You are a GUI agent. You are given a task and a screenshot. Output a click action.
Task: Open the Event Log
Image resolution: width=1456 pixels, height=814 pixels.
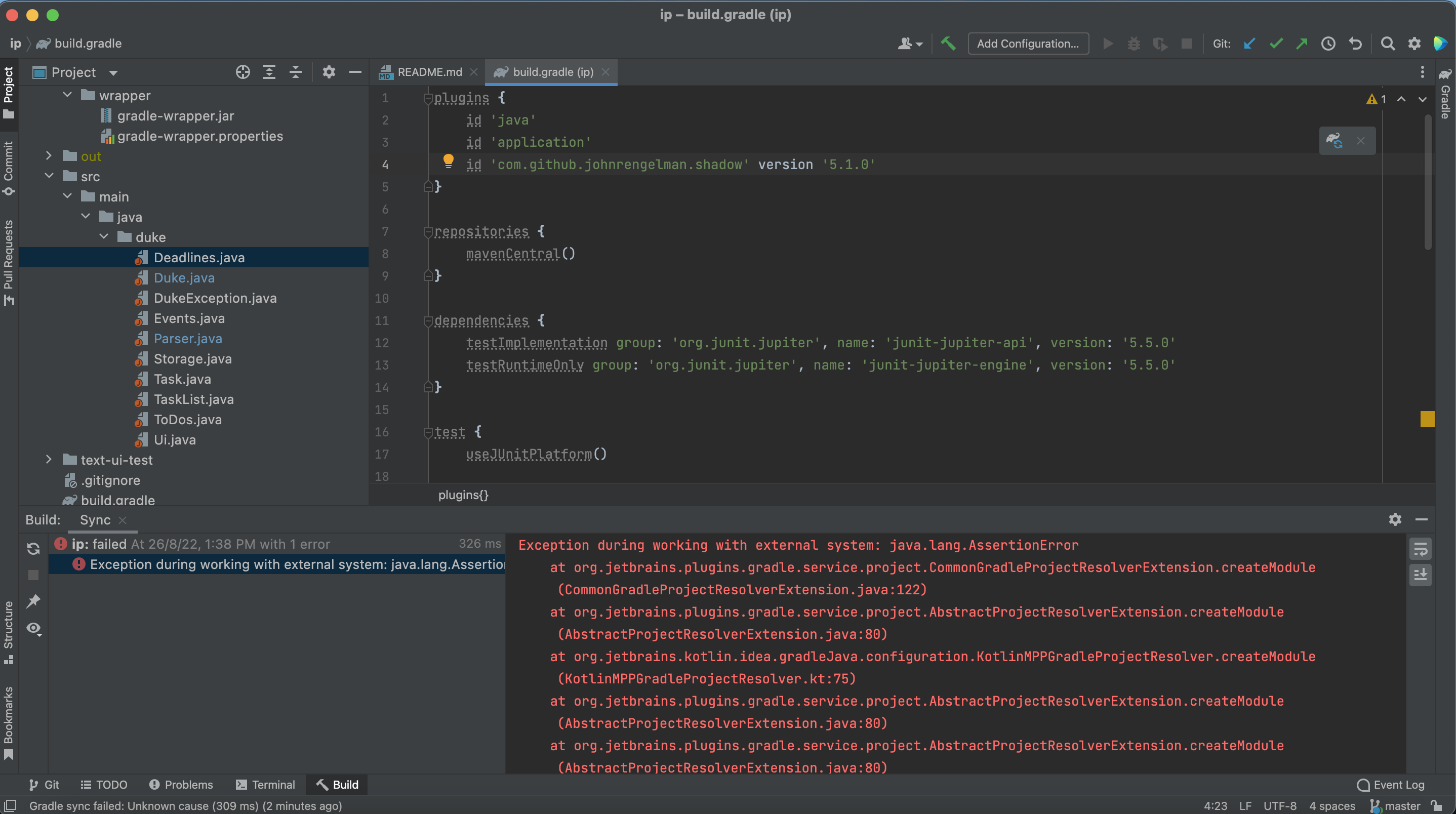1390,784
